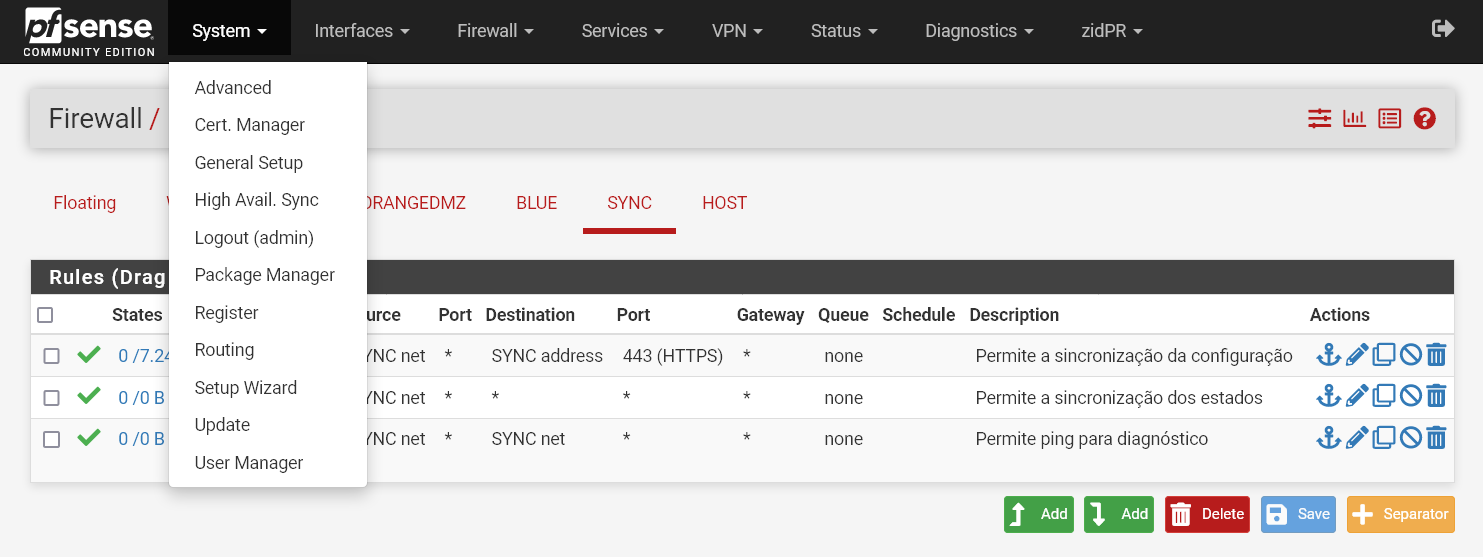Open the Diagnostics dropdown menu

point(979,31)
